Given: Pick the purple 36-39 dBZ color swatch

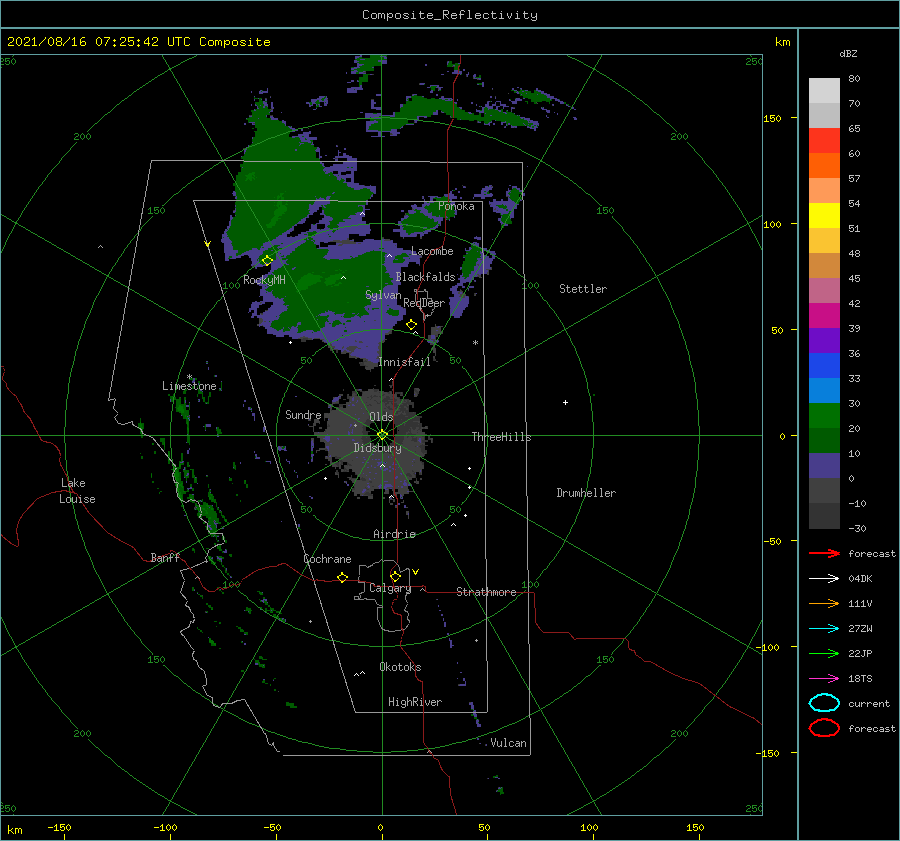Looking at the screenshot, I should click(824, 341).
